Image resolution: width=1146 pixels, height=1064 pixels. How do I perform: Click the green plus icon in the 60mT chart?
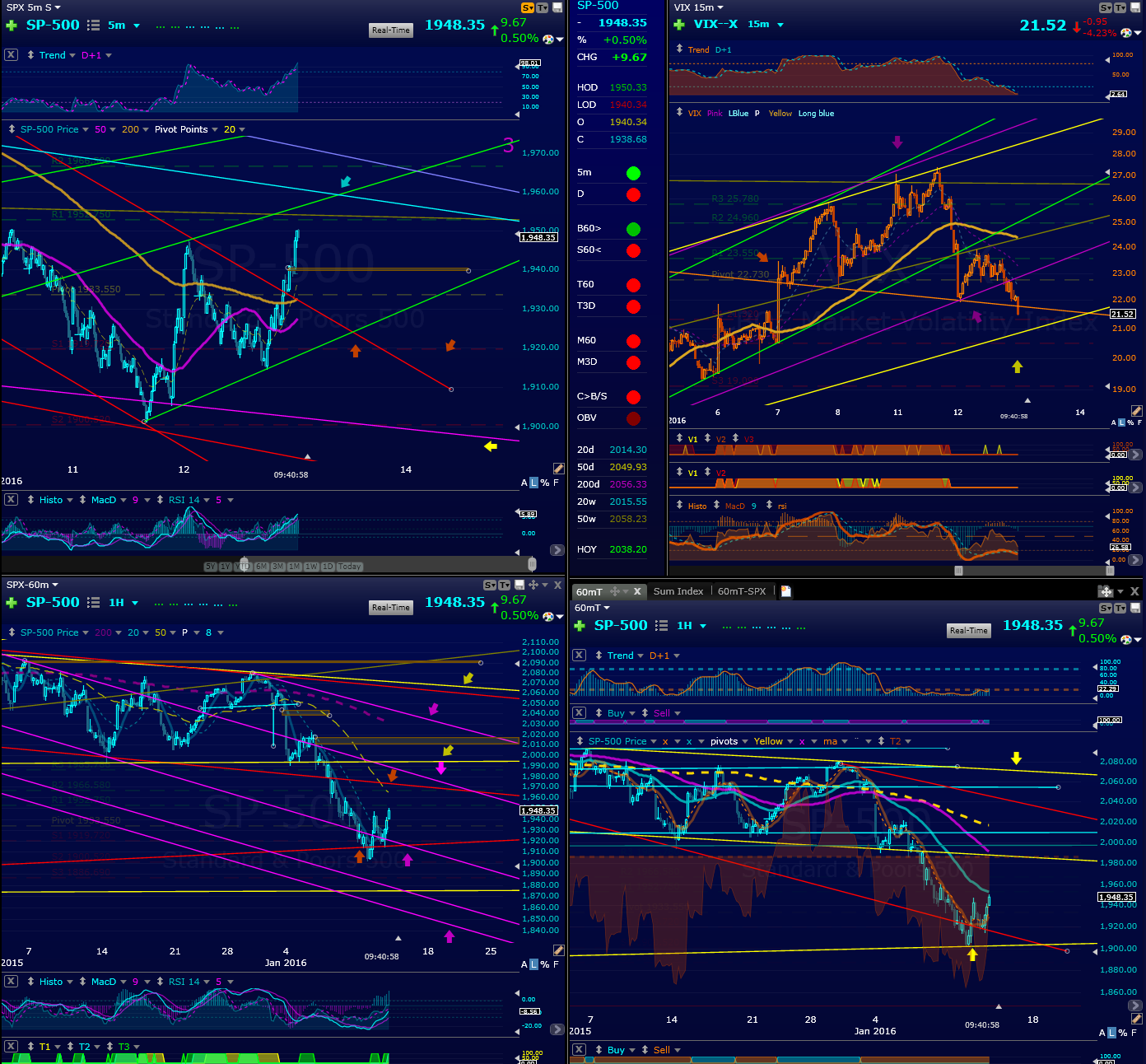(x=580, y=626)
